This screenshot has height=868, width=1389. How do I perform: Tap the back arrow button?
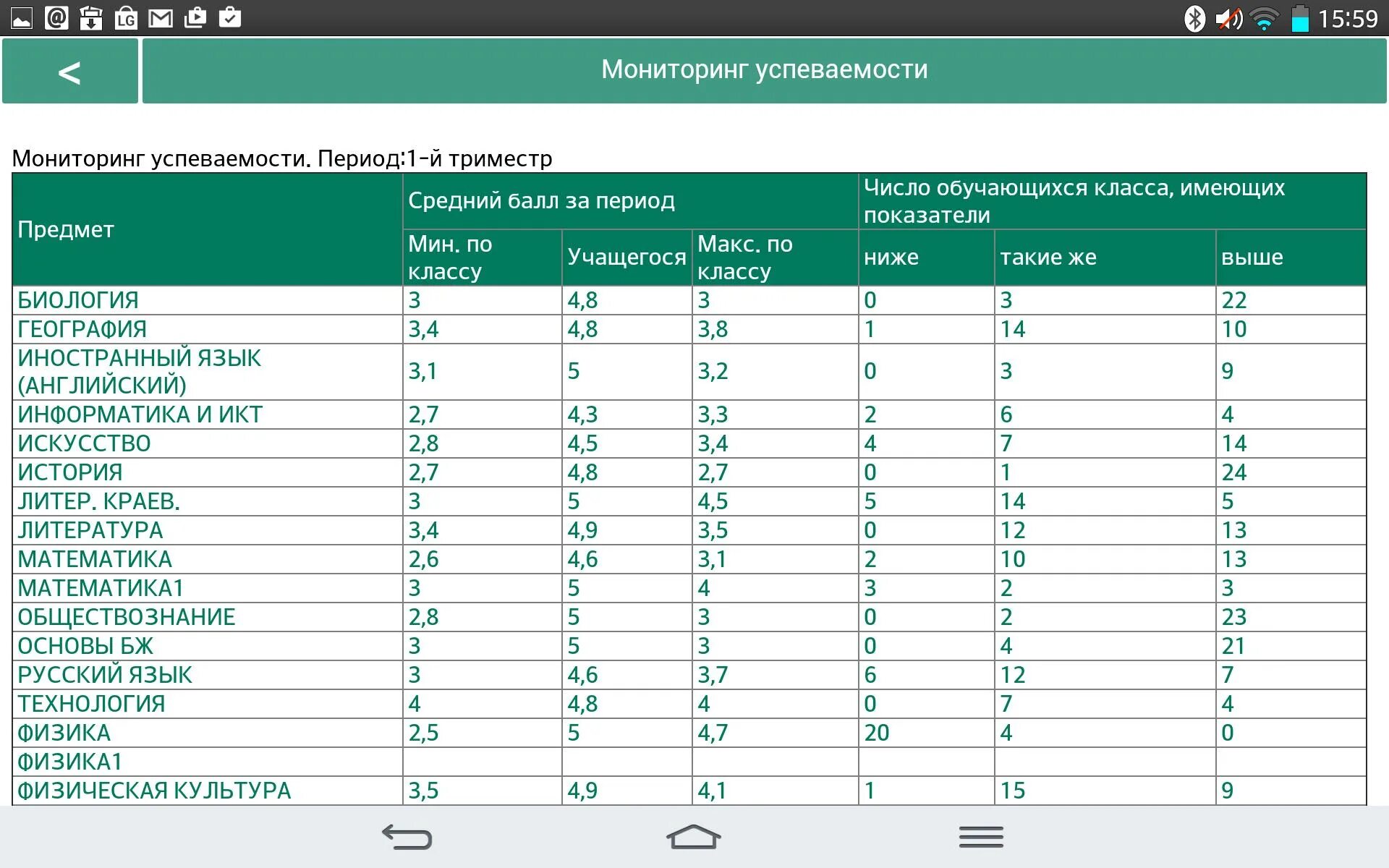[x=69, y=72]
